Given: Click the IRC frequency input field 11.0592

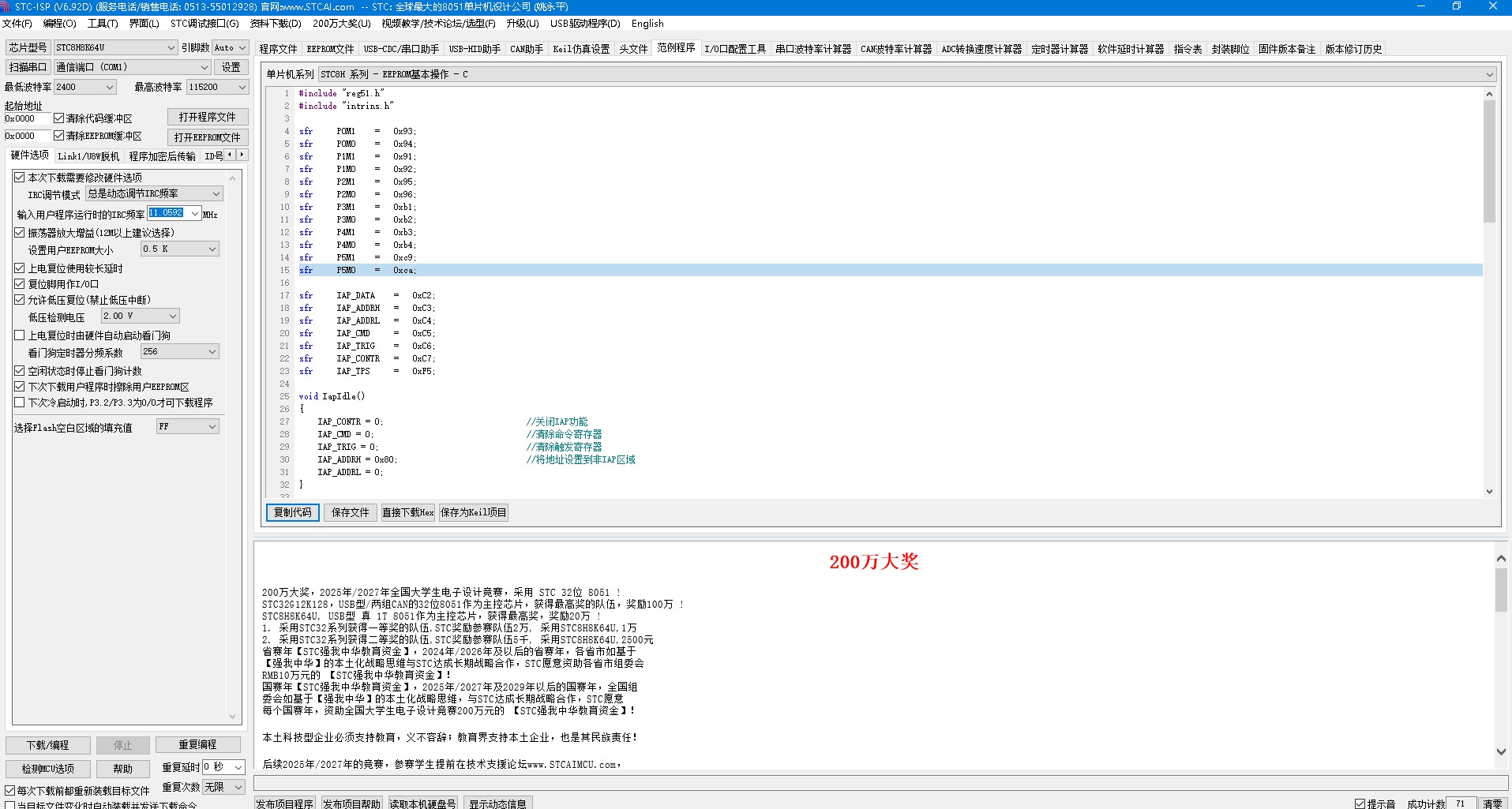Looking at the screenshot, I should (167, 213).
